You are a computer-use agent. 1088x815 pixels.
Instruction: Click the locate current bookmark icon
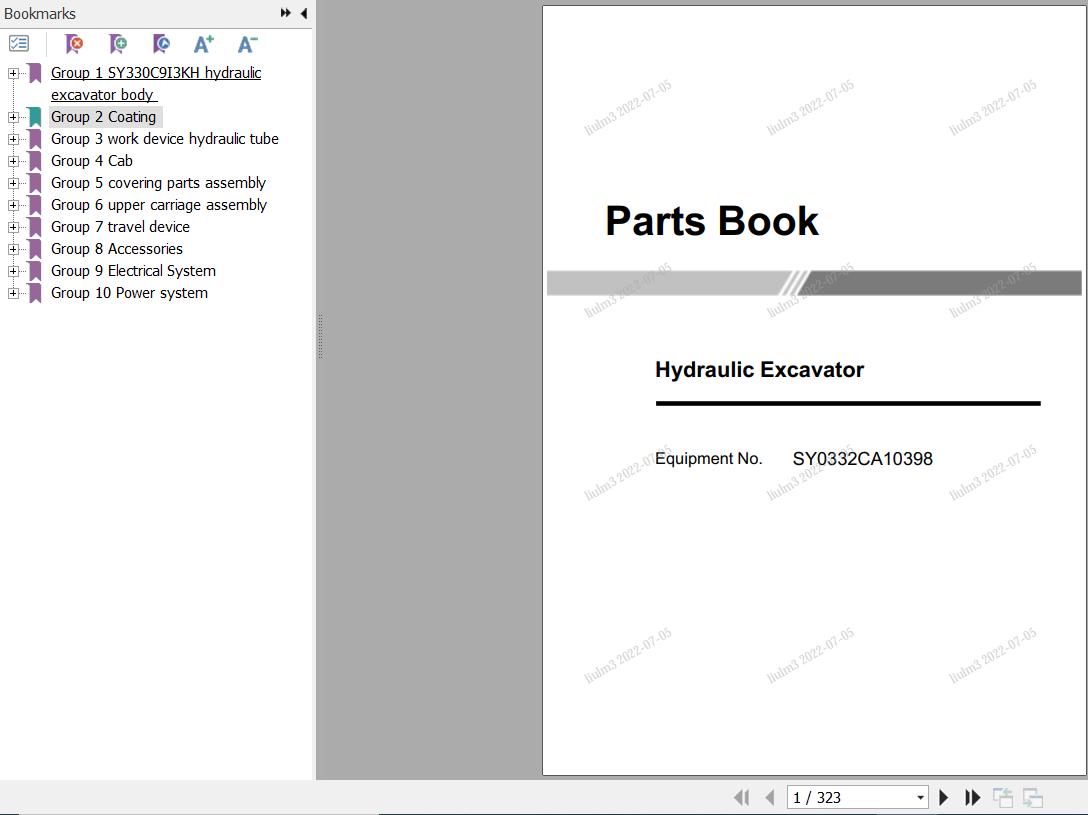coord(161,44)
